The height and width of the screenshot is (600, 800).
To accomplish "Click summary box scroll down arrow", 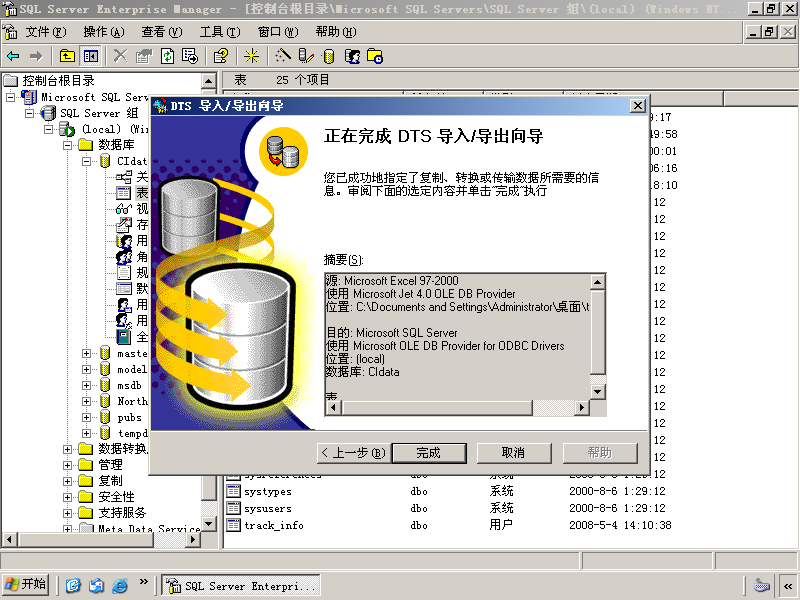I will (597, 392).
